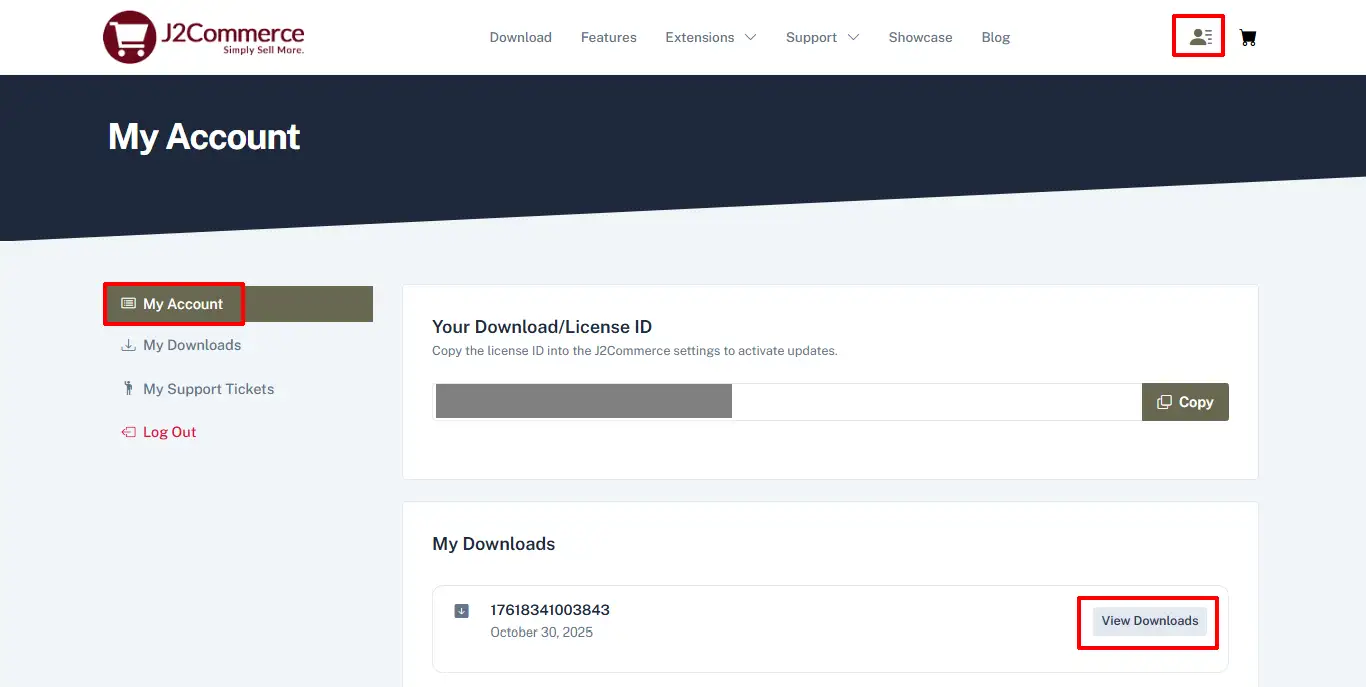
Task: Click the My Account sidebar list icon
Action: click(128, 304)
